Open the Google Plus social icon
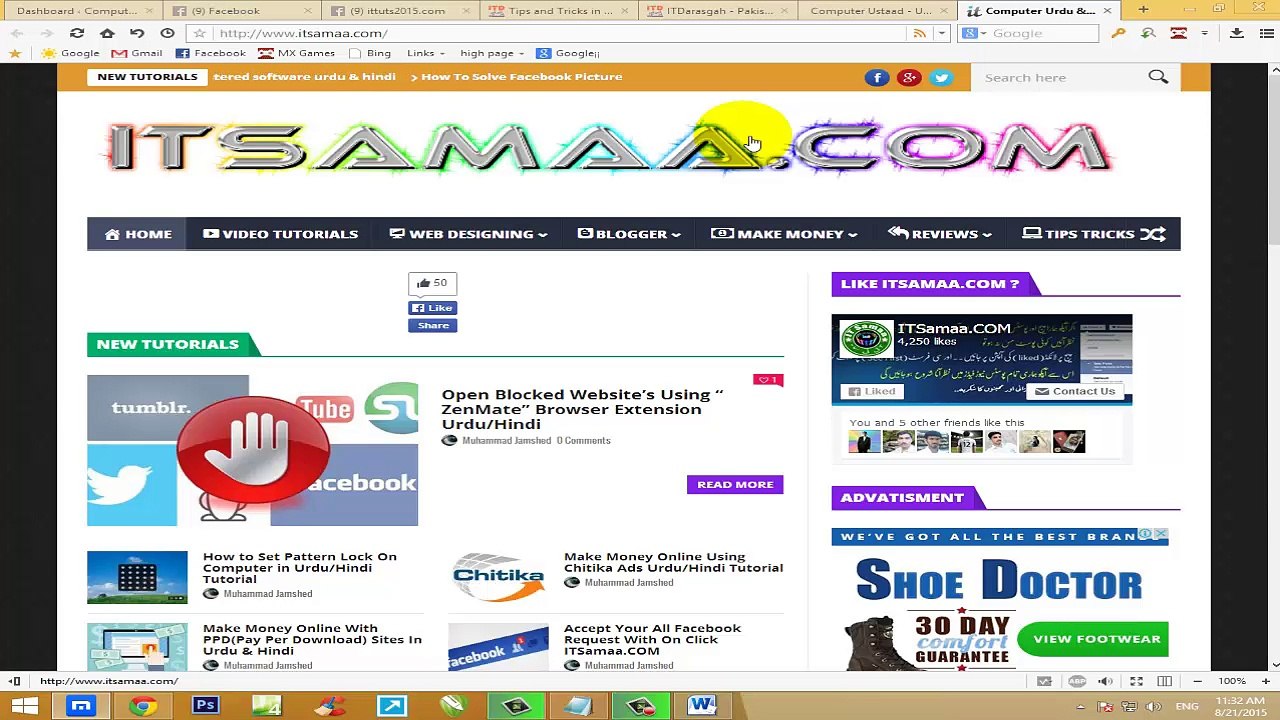Screen dimensions: 1280x720 pos(909,77)
